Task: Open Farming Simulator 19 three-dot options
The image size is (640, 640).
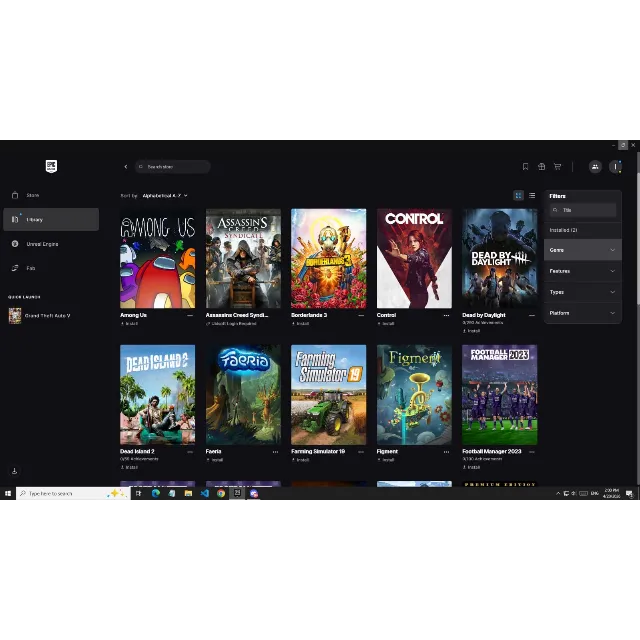Action: pos(361,452)
